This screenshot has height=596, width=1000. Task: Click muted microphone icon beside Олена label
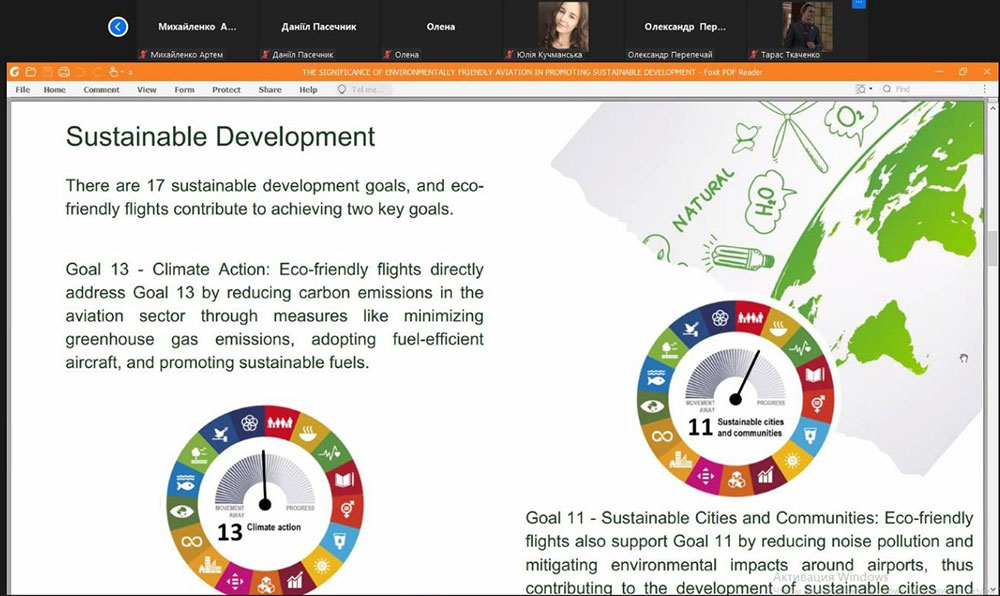tap(387, 55)
